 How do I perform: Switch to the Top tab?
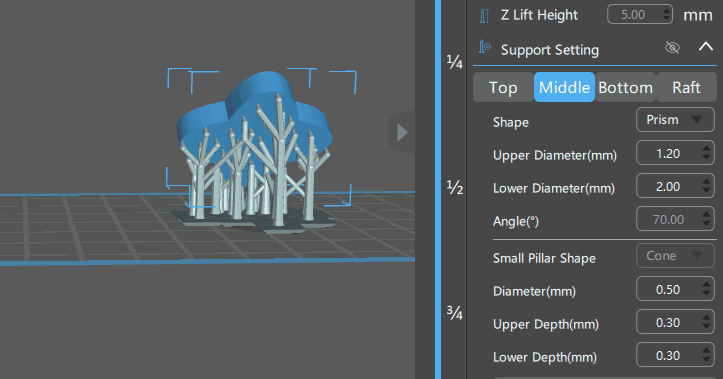click(x=503, y=87)
